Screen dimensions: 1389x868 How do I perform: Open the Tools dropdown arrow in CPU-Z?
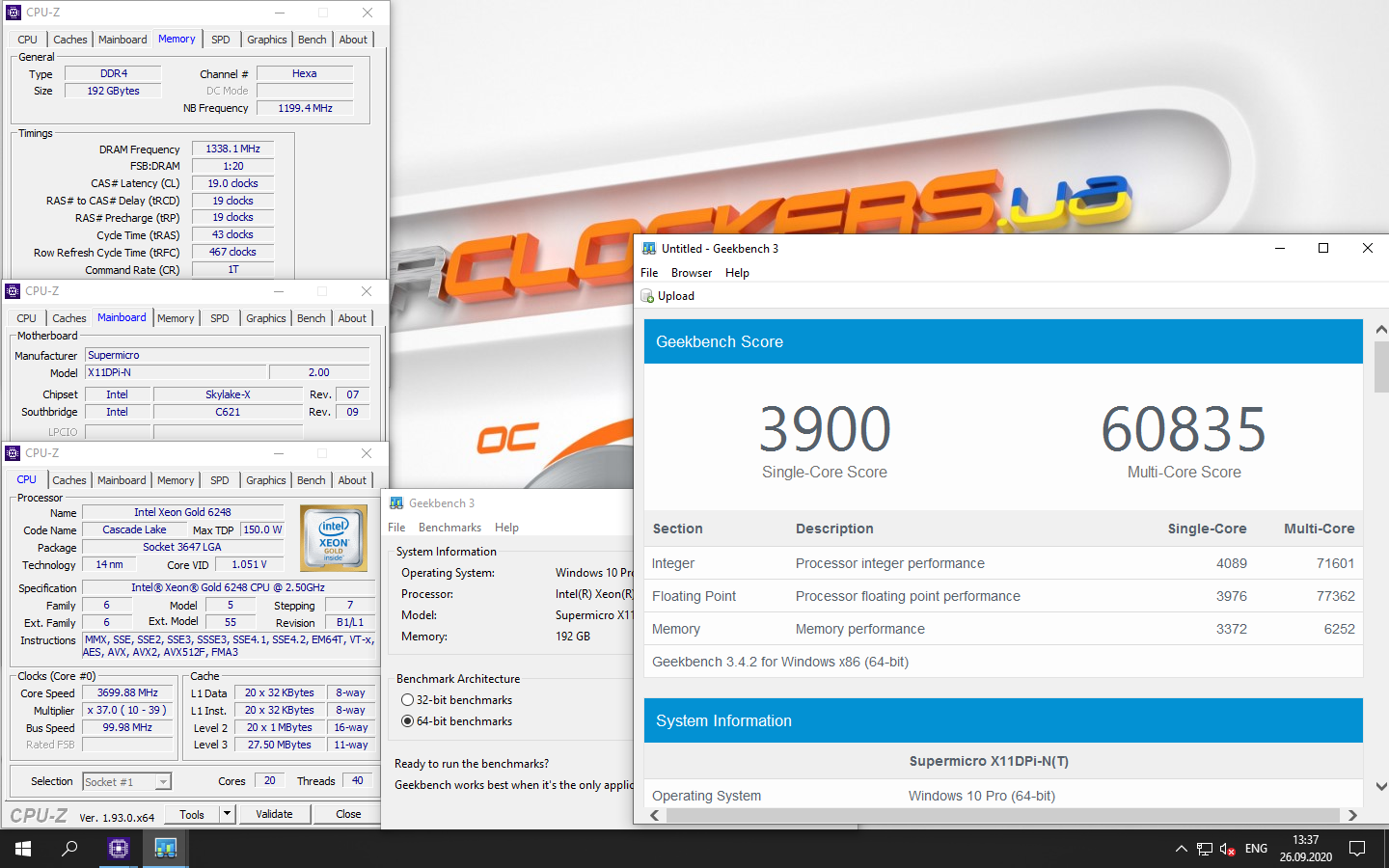pos(228,814)
